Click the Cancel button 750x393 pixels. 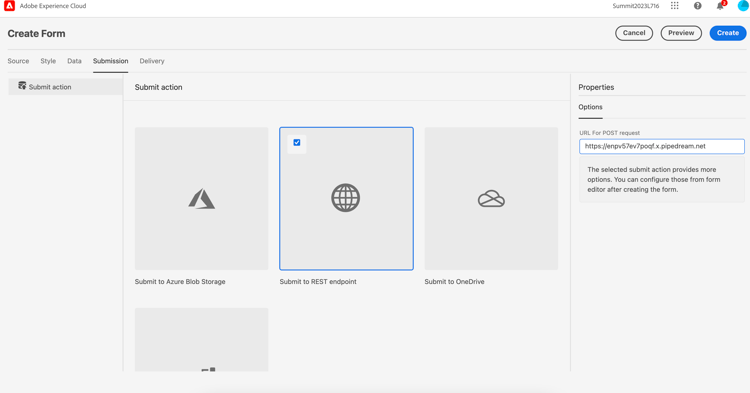click(634, 33)
